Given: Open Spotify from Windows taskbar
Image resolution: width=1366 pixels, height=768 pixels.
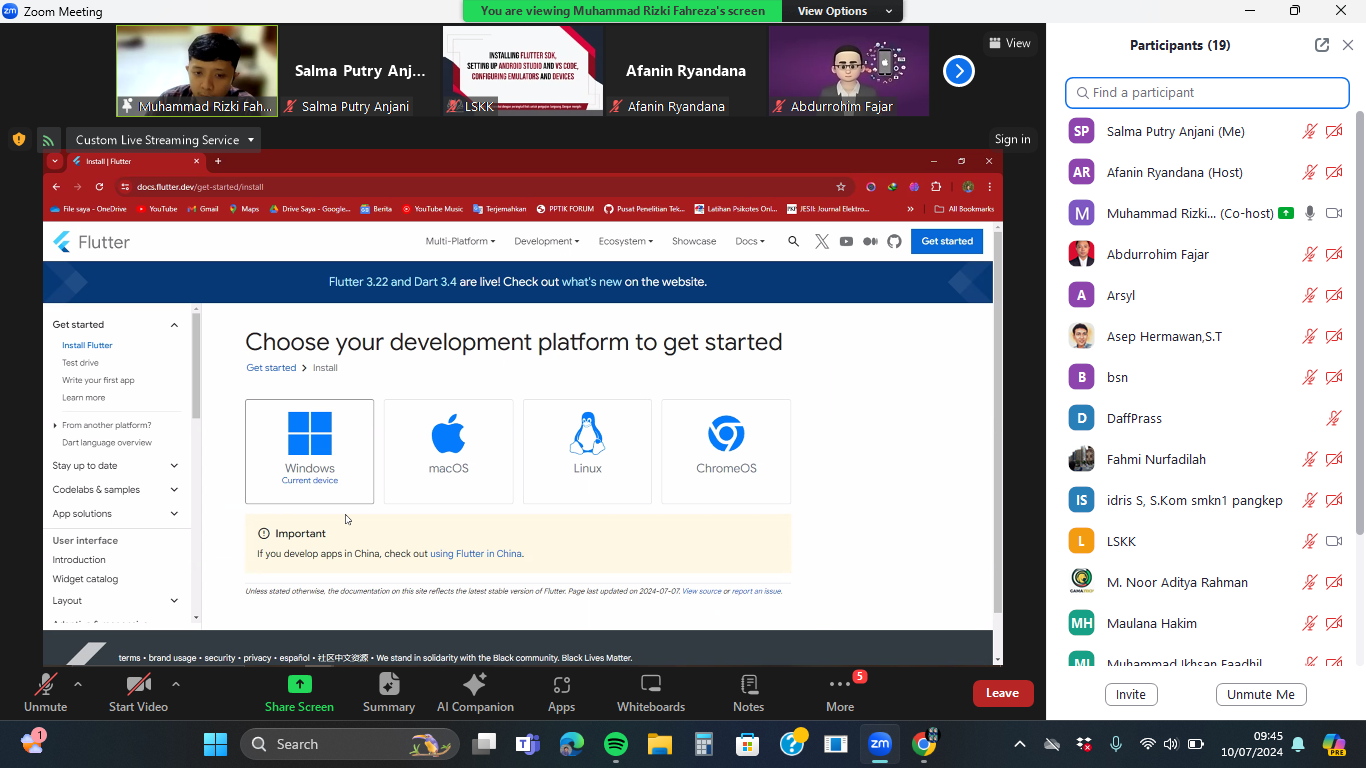Looking at the screenshot, I should point(616,744).
